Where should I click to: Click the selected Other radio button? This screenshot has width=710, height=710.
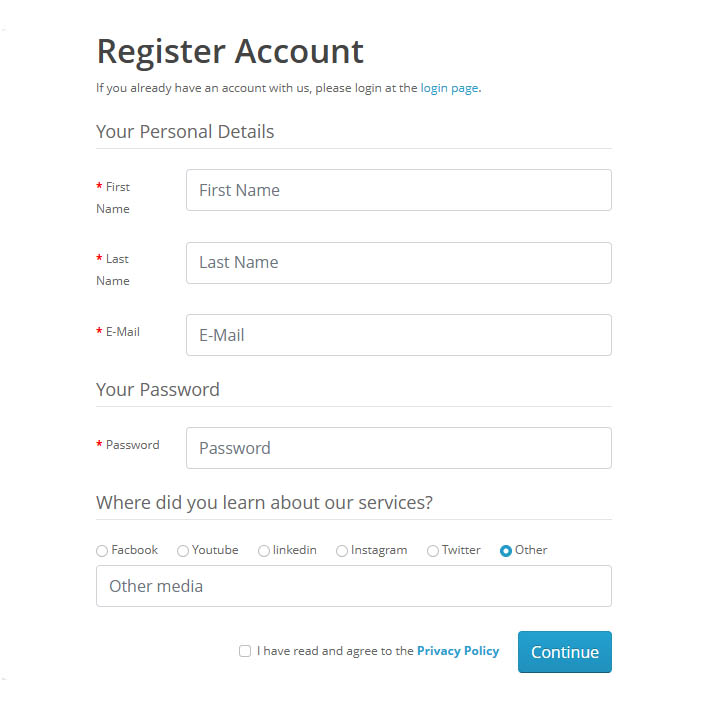click(x=506, y=551)
